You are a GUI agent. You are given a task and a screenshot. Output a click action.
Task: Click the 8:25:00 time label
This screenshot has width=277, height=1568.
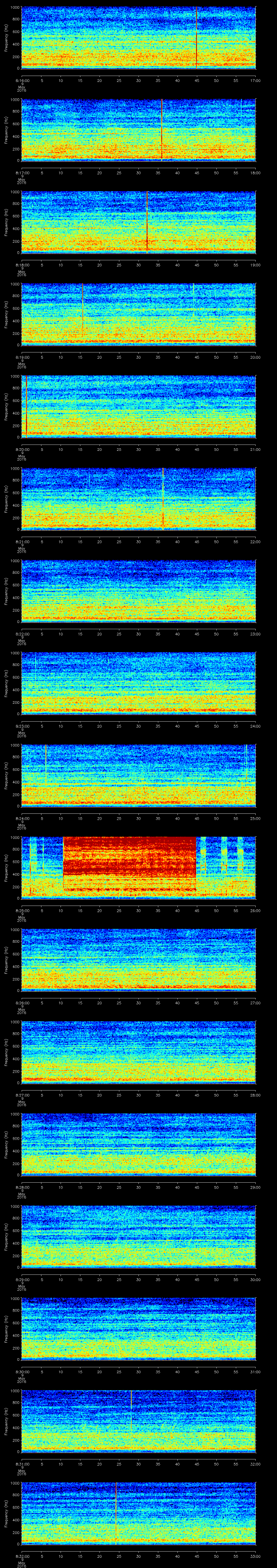[22, 910]
